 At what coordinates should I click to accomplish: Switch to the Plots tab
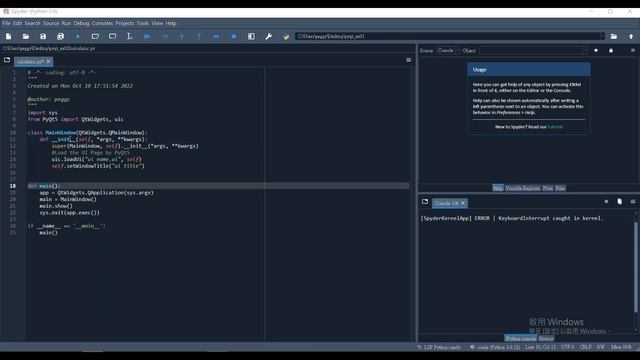pyautogui.click(x=547, y=188)
